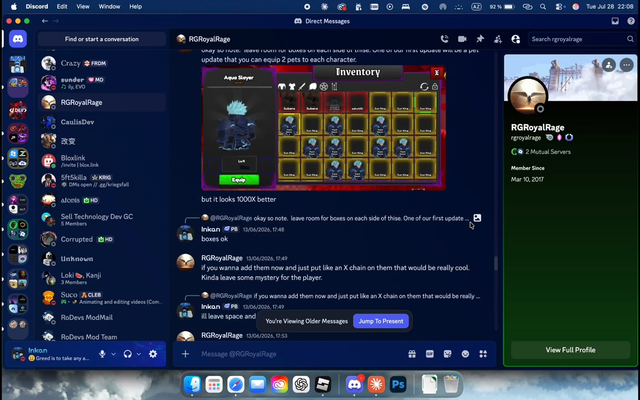640x400 pixels.
Task: Open the Apple menu
Action: 13,7
